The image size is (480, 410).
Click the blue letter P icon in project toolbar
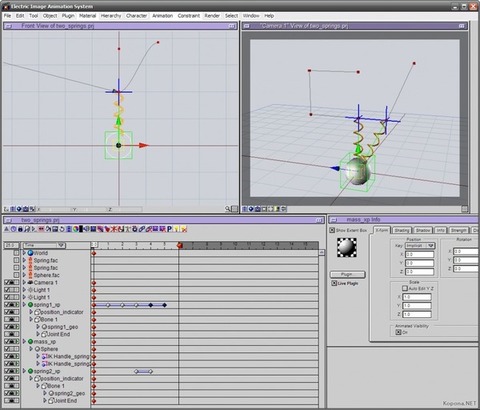click(169, 229)
